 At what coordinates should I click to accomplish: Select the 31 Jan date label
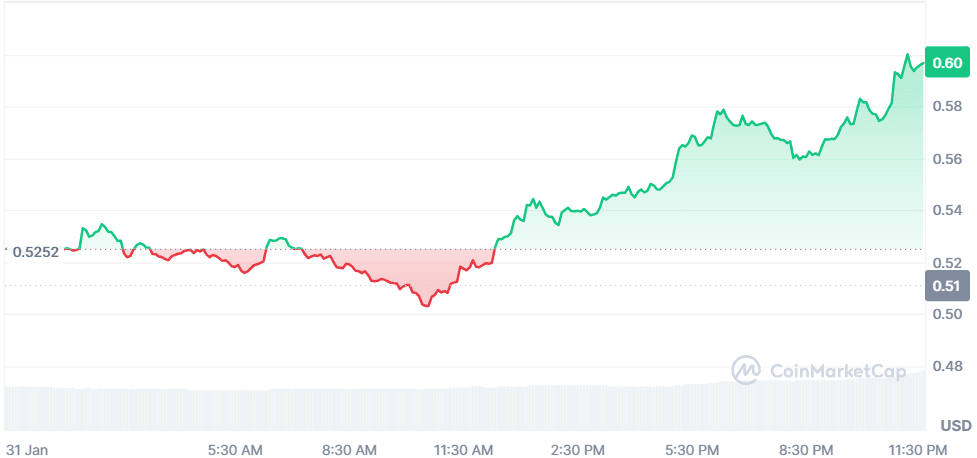[x=27, y=449]
